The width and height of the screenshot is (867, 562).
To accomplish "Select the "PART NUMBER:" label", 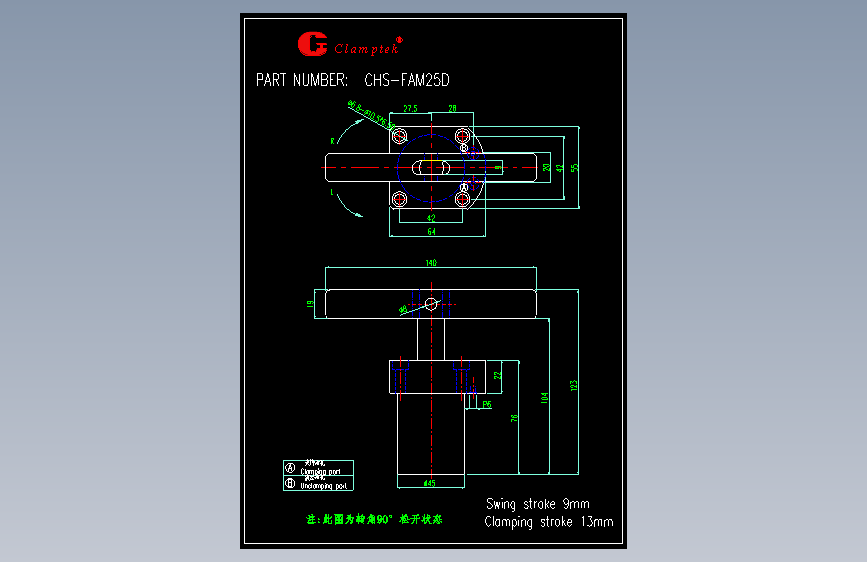I will coord(302,80).
